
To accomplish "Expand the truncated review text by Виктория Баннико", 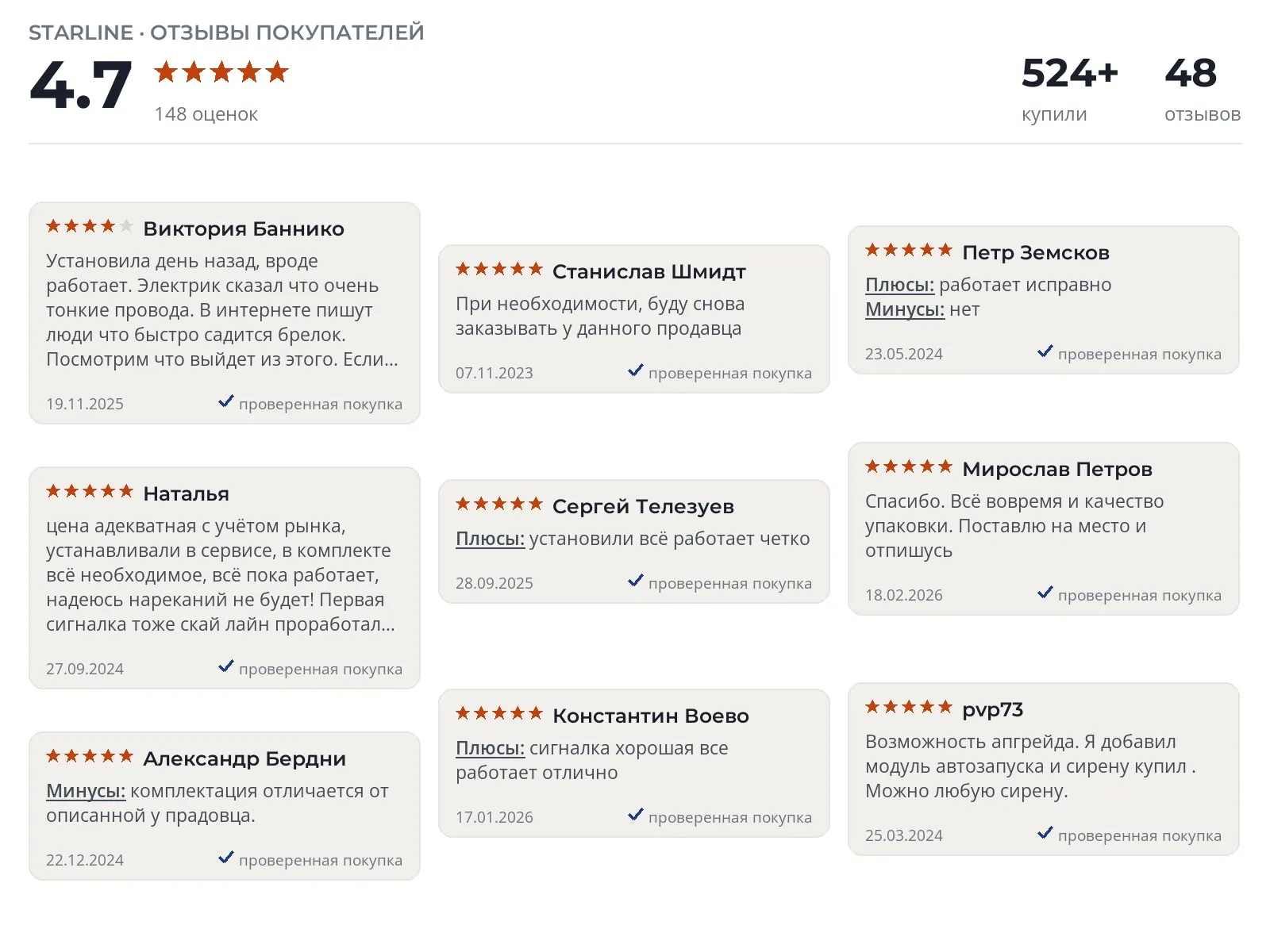I will (222, 310).
